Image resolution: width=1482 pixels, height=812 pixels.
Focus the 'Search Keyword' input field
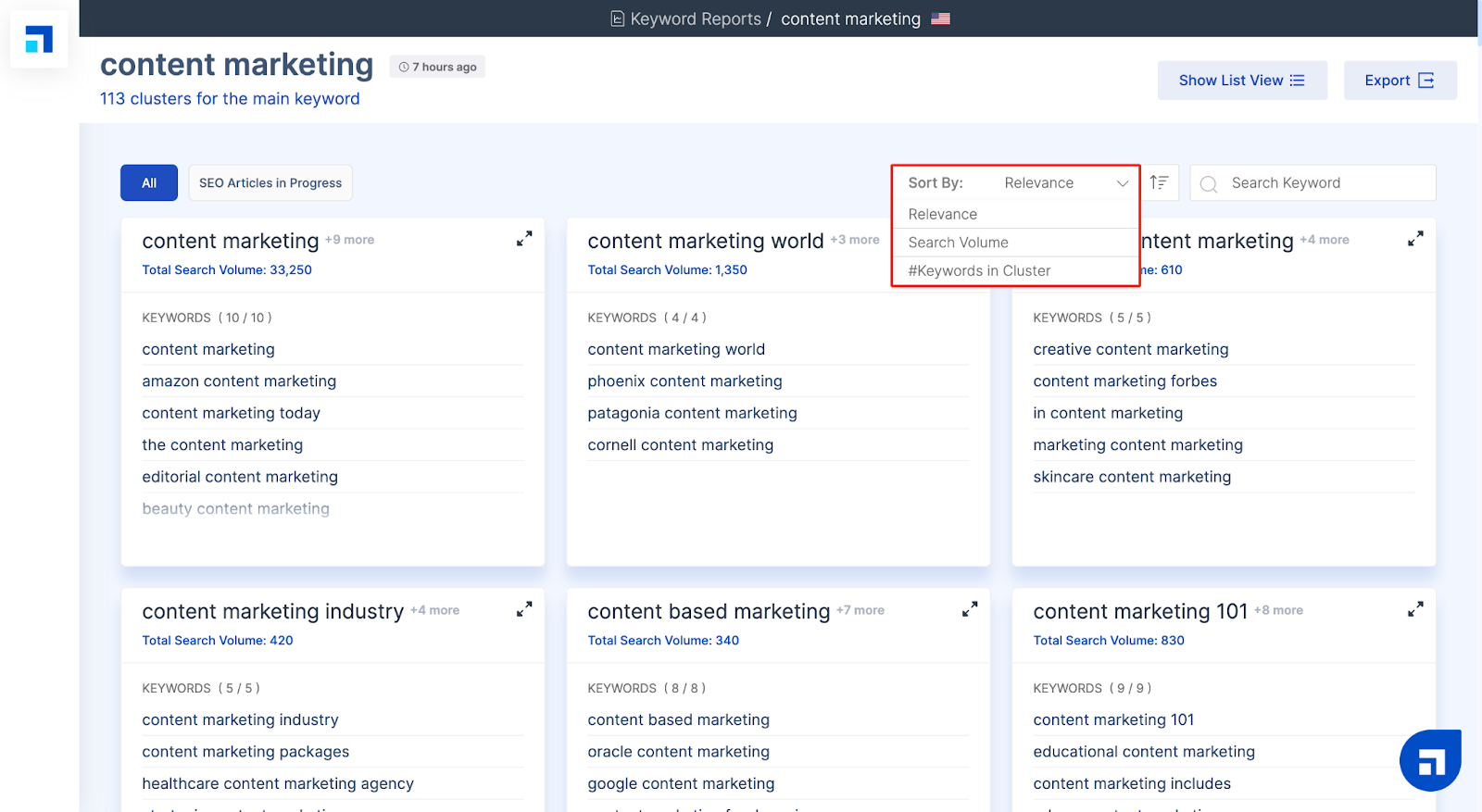pos(1325,183)
